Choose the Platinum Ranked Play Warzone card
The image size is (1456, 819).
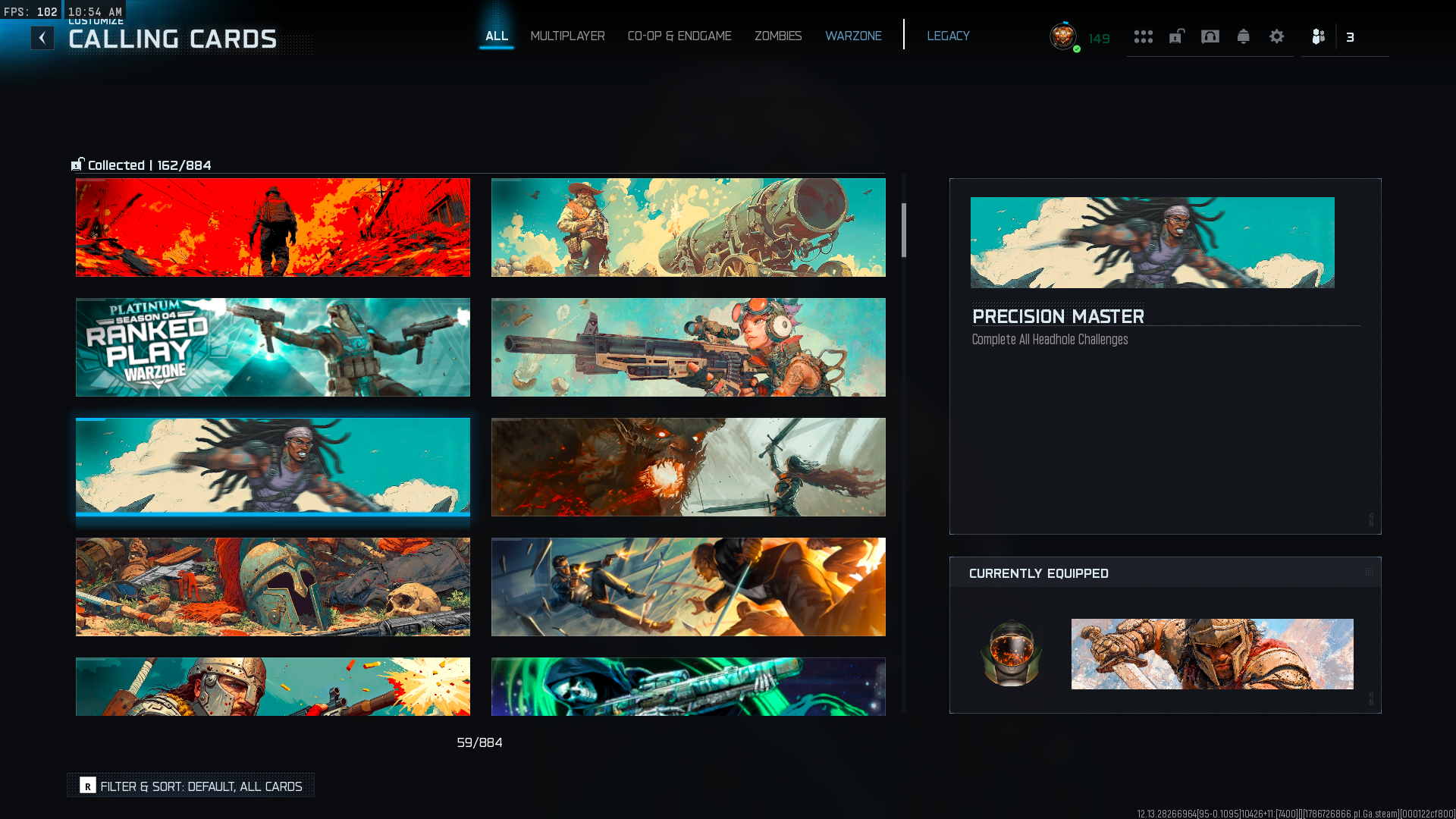(x=273, y=347)
